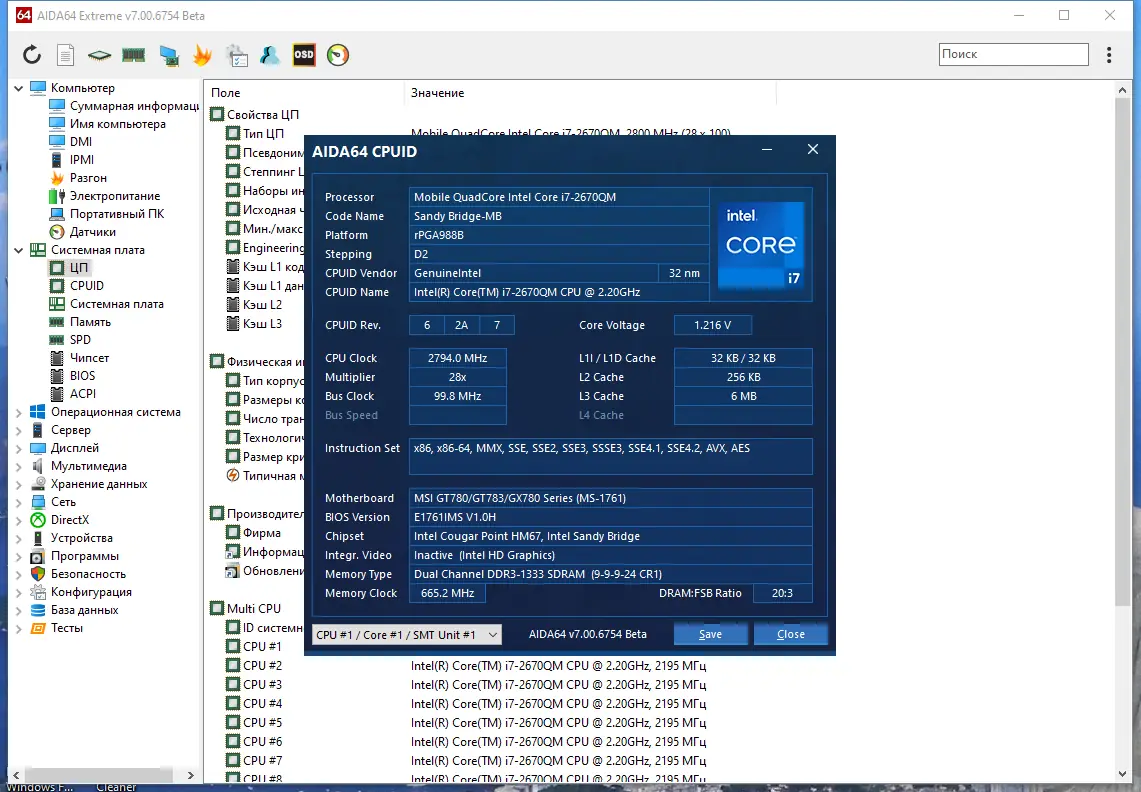Expand the Мультимедиа tree node
The width and height of the screenshot is (1141, 792).
coord(19,466)
